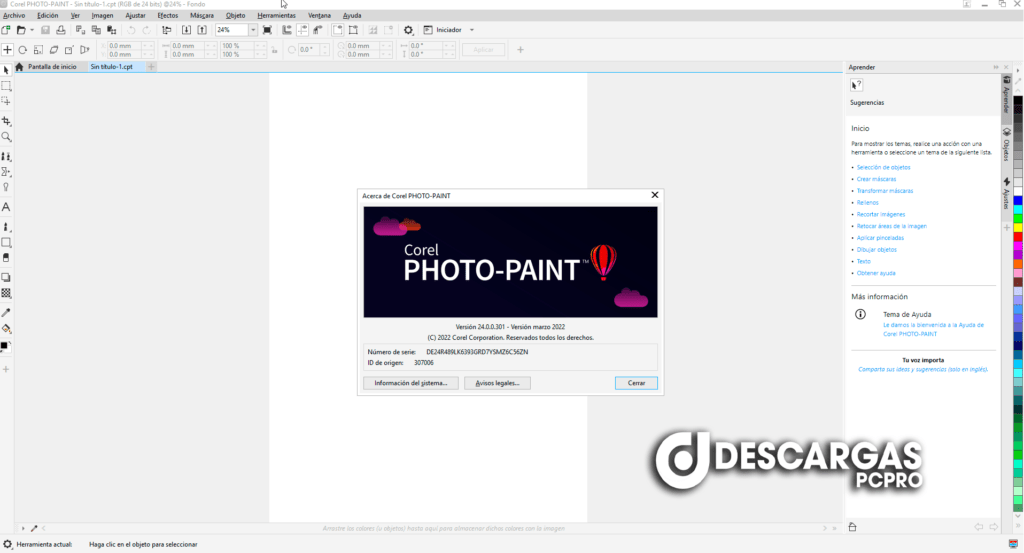Screen dimensions: 1024x553
Task: Open the Herramientas menu
Action: 276,16
